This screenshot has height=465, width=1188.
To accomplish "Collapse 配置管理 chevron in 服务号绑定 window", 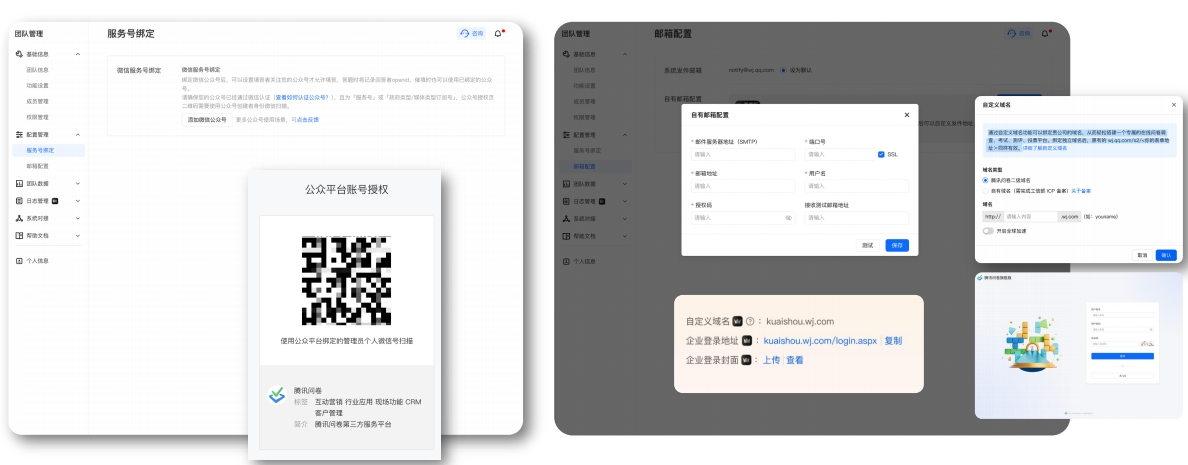I will (x=77, y=134).
